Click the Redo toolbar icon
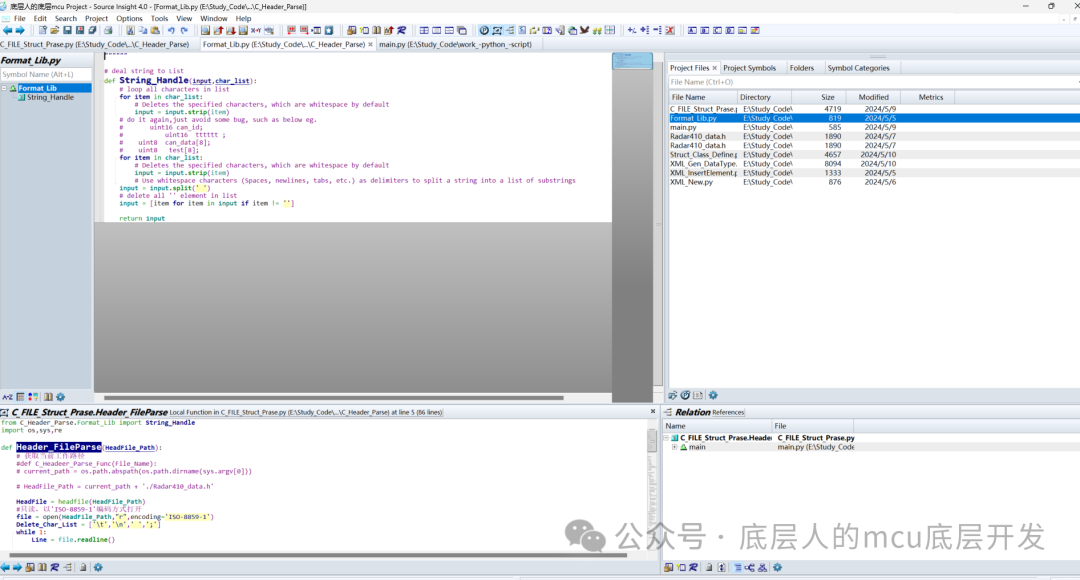The height and width of the screenshot is (580, 1080). (184, 30)
